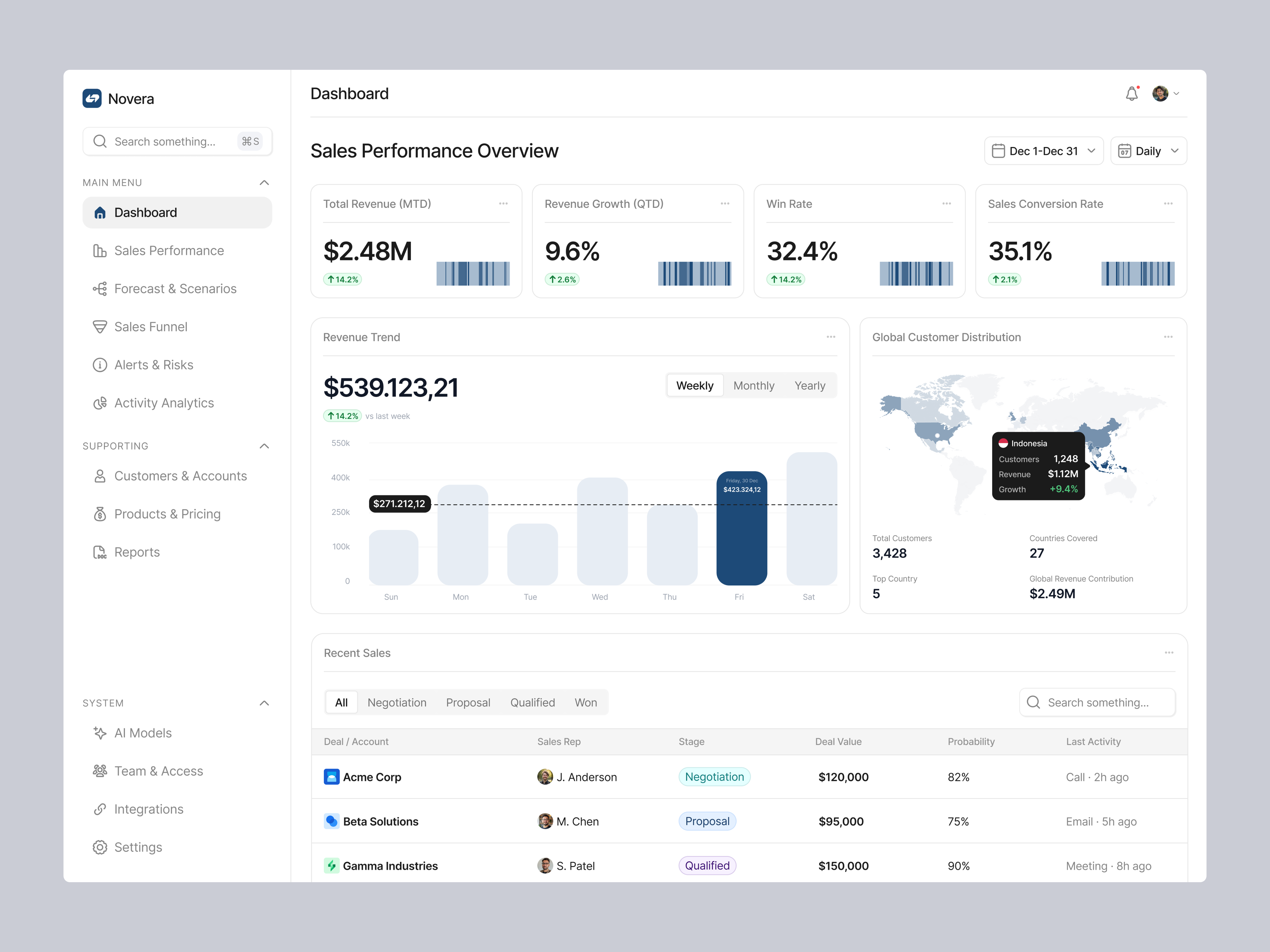
Task: Select Dashboard in the main menu
Action: (x=145, y=212)
